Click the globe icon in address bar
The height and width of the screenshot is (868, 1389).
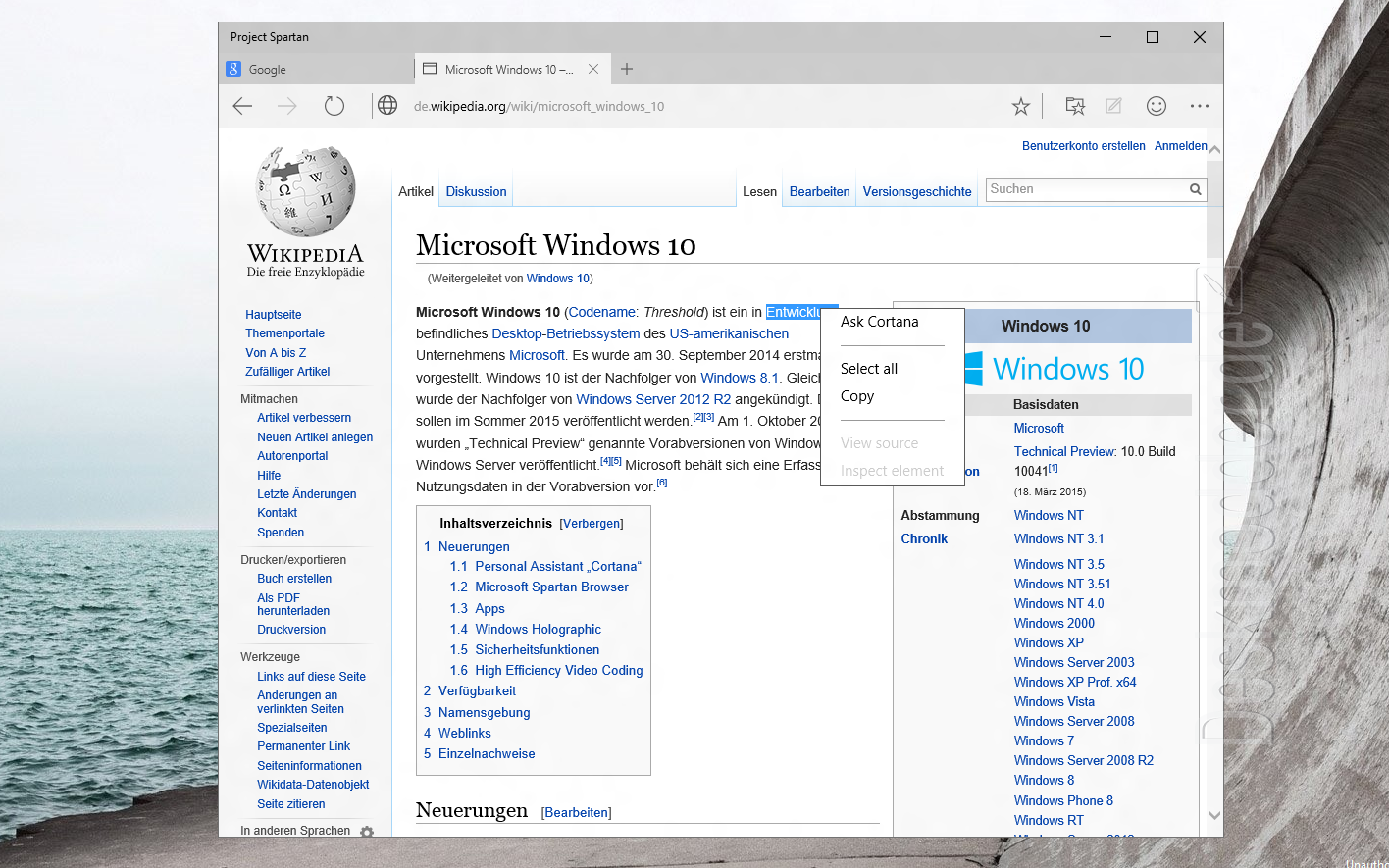coord(387,105)
